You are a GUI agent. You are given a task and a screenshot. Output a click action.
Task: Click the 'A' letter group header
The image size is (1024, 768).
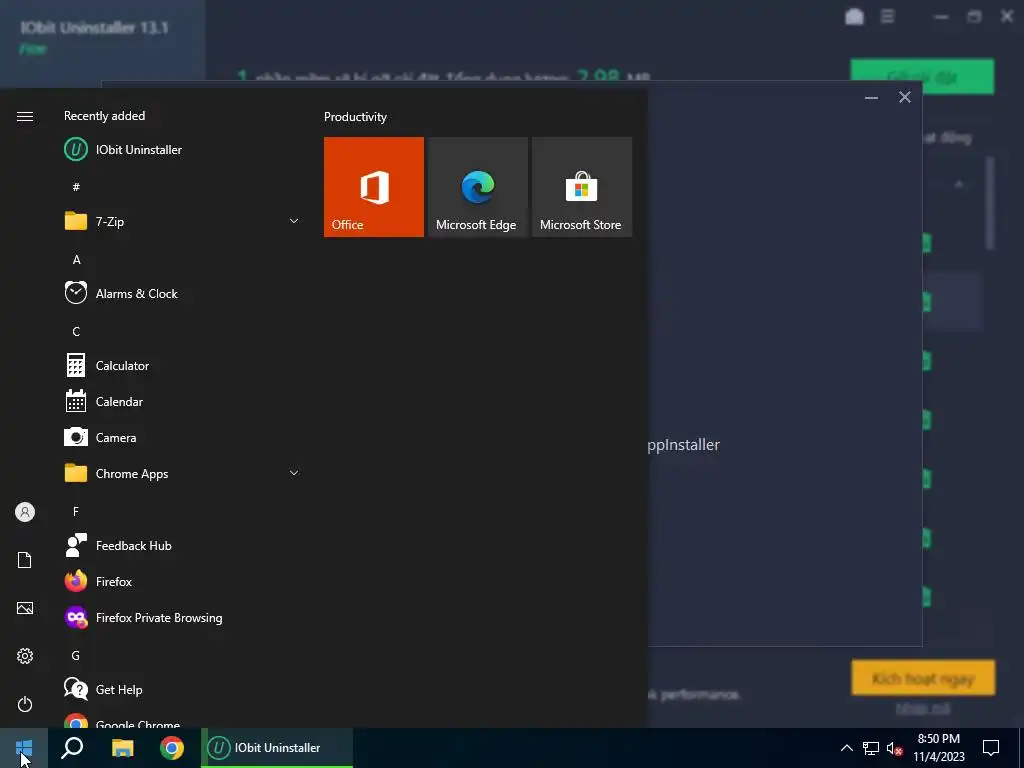point(76,259)
